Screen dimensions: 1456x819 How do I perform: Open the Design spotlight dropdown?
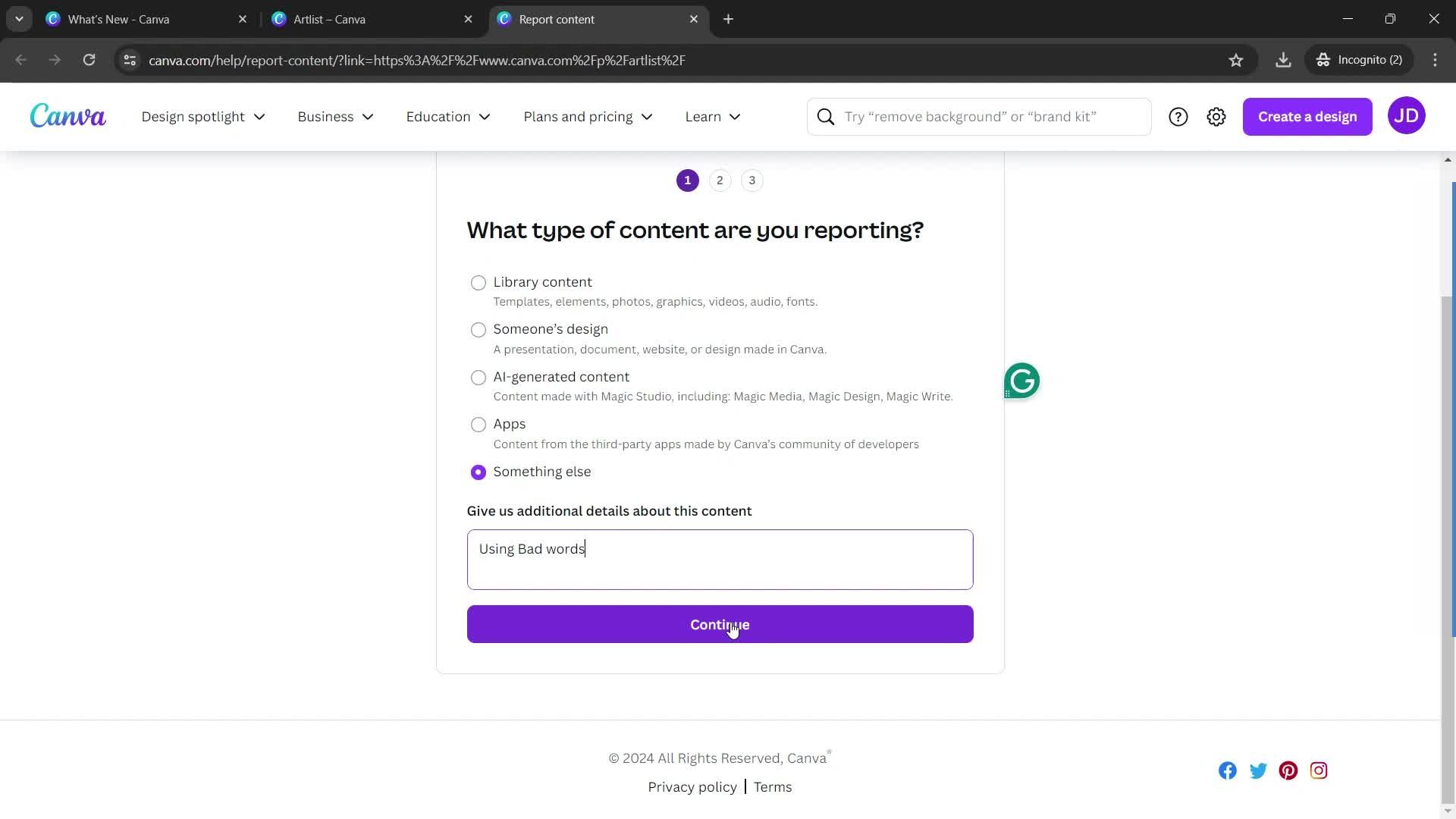click(x=202, y=116)
